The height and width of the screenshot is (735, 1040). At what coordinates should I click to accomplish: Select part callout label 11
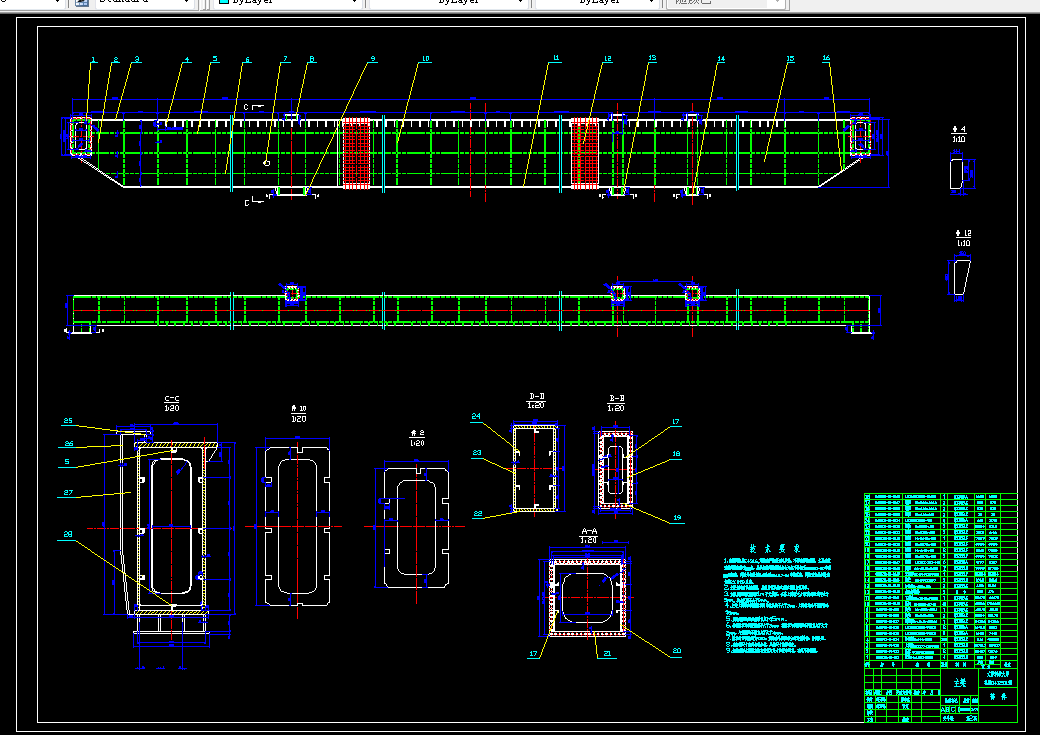pyautogui.click(x=556, y=58)
